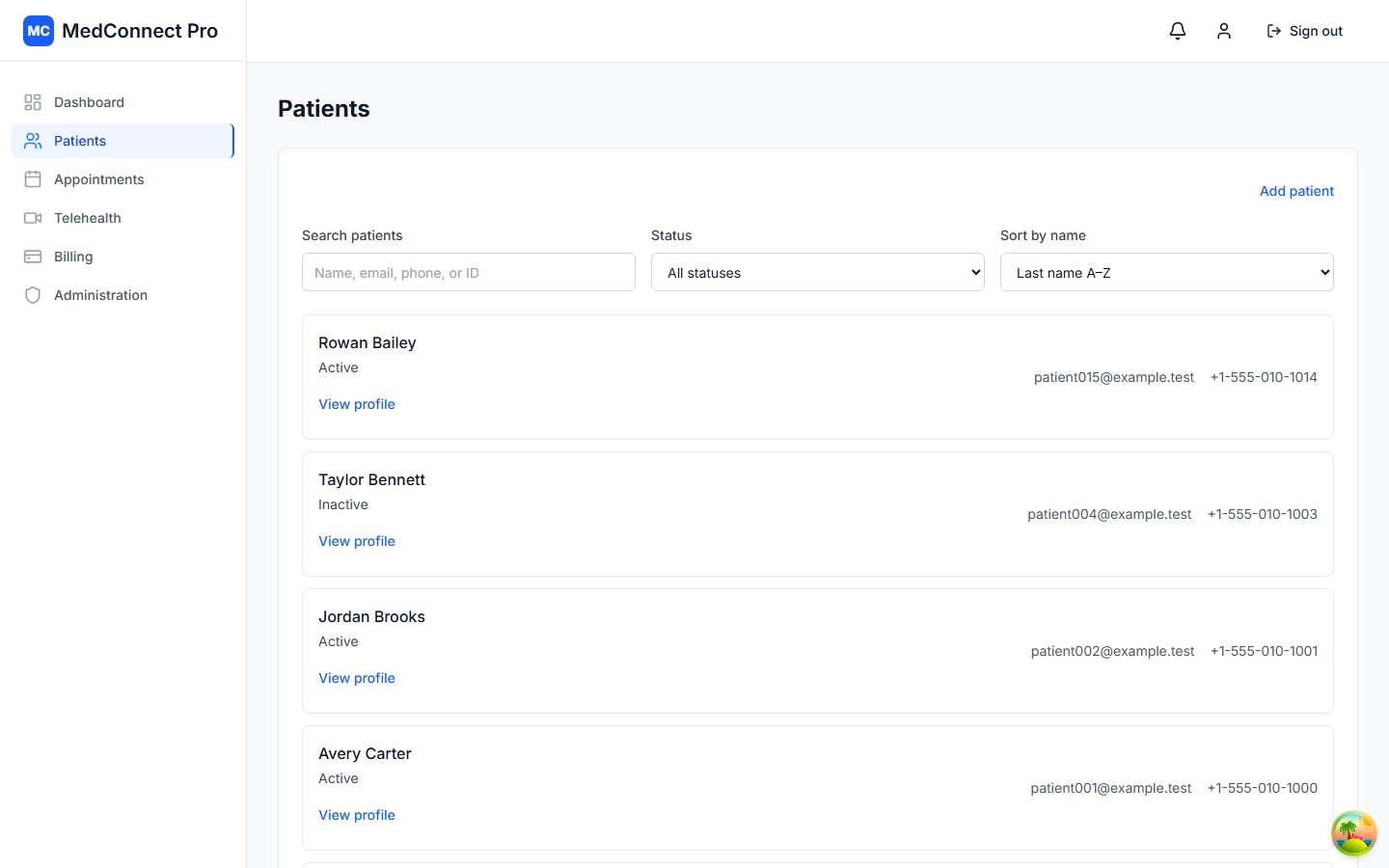Click the Patients page heading
Image resolution: width=1389 pixels, height=868 pixels.
(x=324, y=108)
